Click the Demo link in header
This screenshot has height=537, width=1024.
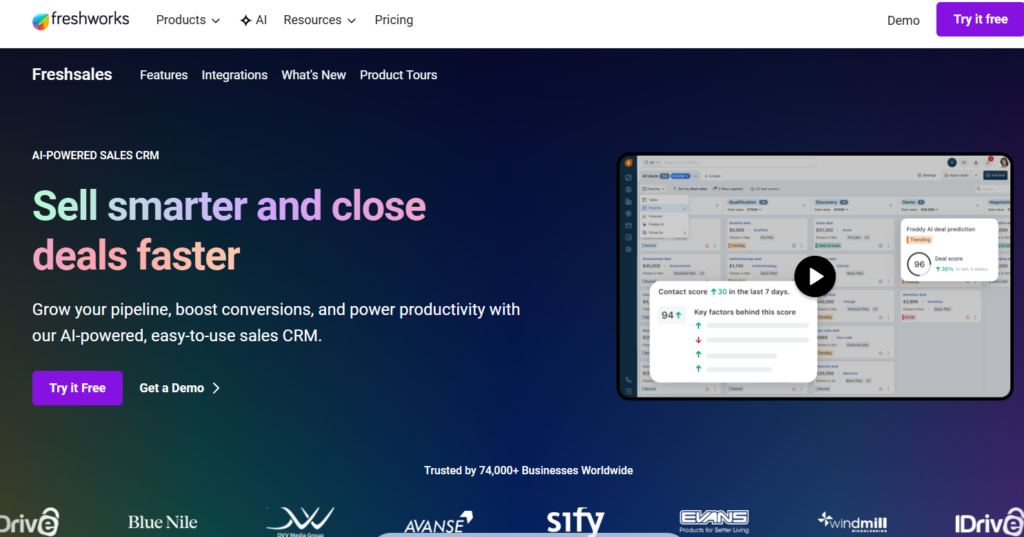point(903,21)
